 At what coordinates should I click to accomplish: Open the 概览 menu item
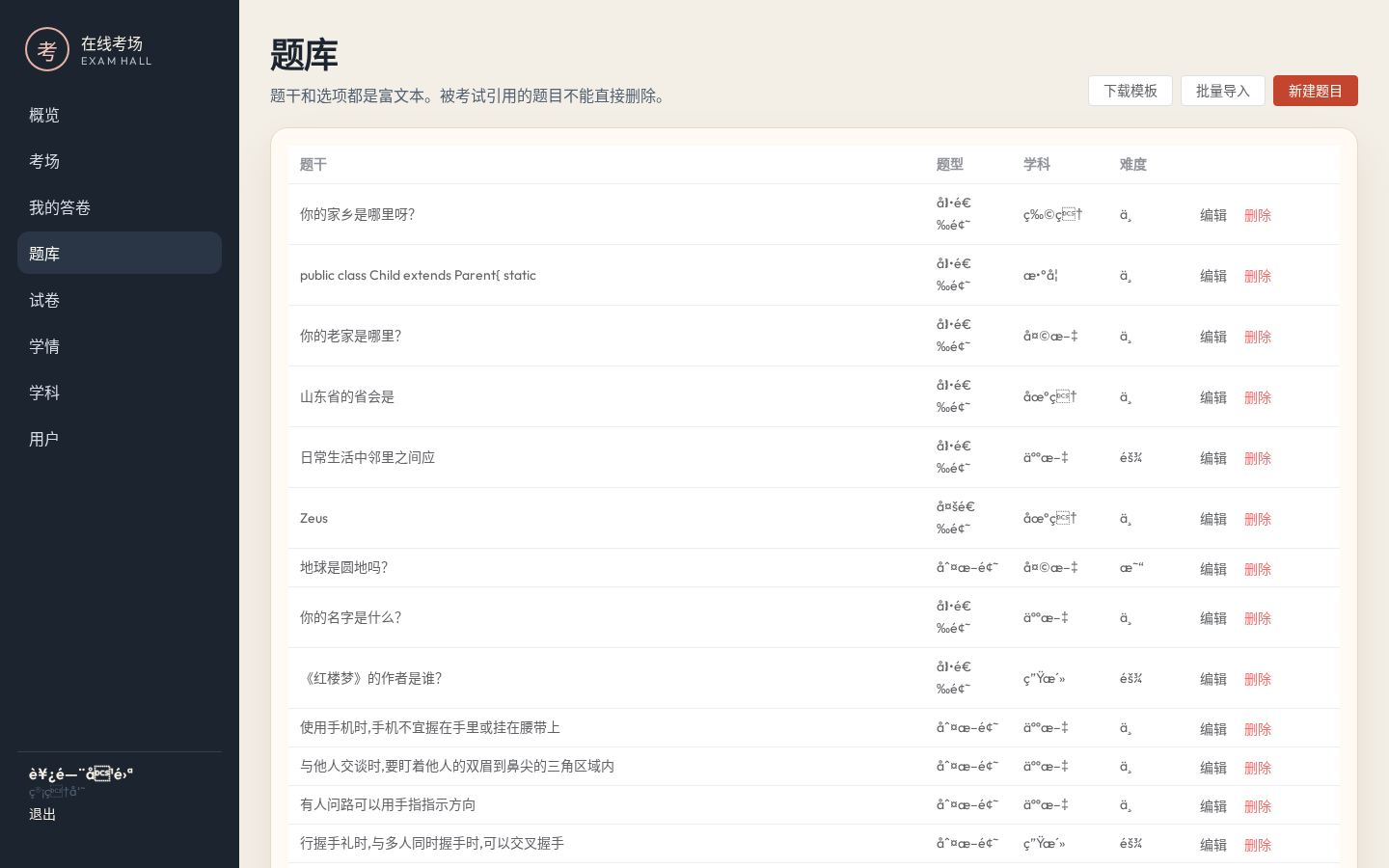(120, 115)
